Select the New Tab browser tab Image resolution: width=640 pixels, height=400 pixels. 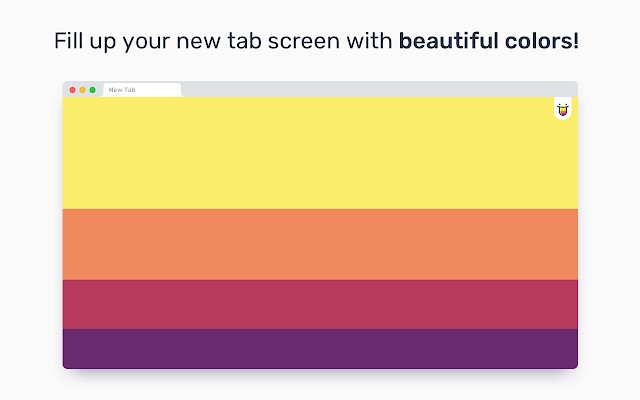click(142, 90)
